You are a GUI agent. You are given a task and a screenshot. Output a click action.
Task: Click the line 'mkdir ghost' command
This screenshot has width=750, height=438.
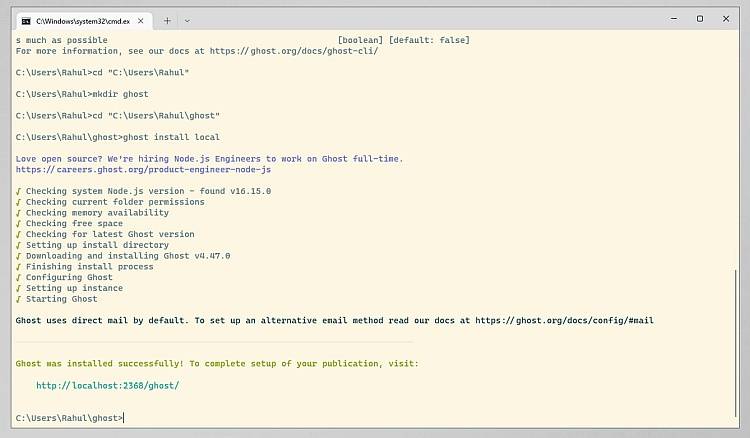(82, 94)
